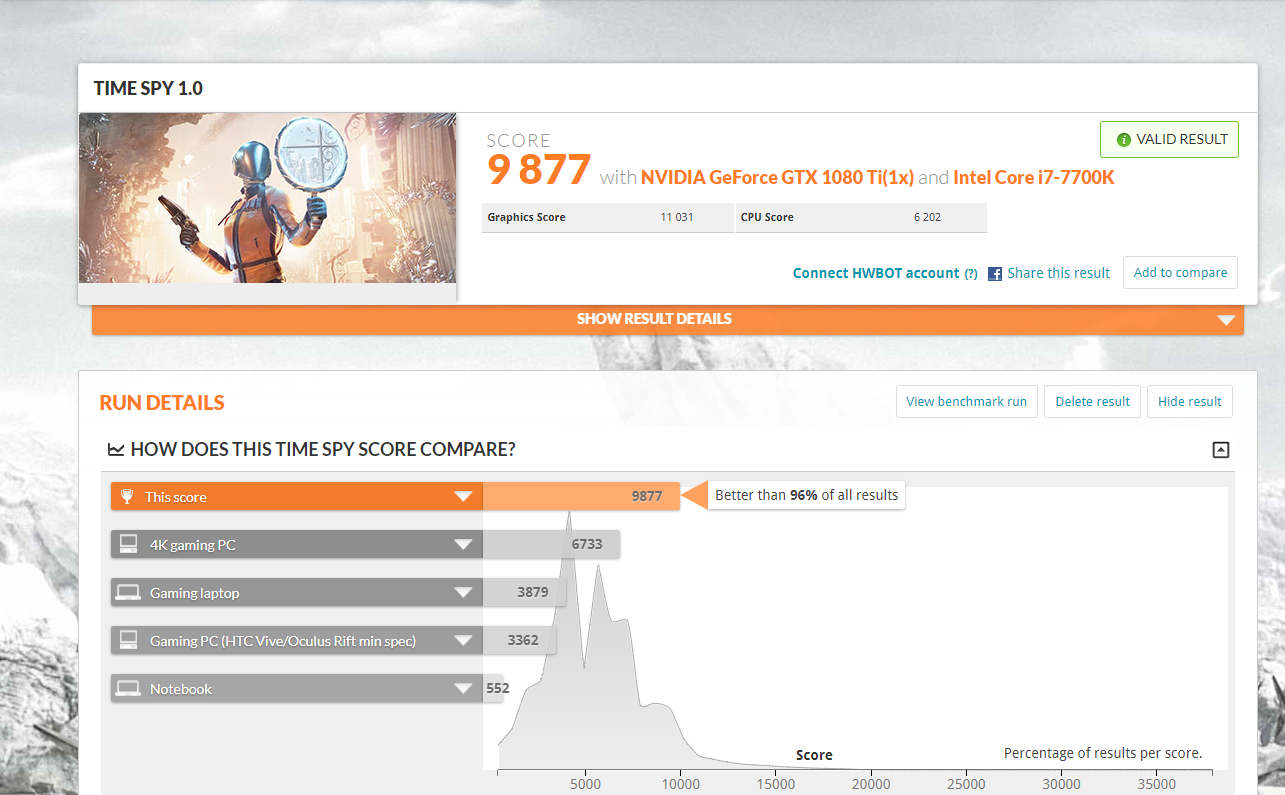Screen dimensions: 1285x795
Task: Click the chart icon before How does this score compare
Action: (x=116, y=449)
